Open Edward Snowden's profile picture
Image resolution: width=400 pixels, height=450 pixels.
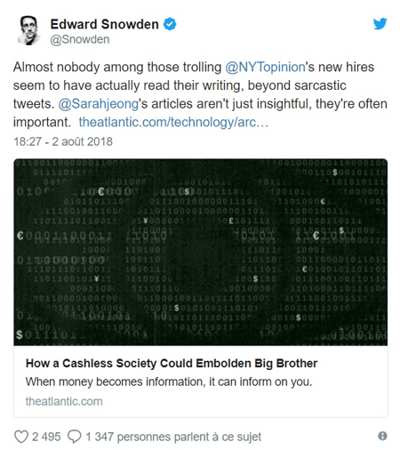coord(28,31)
